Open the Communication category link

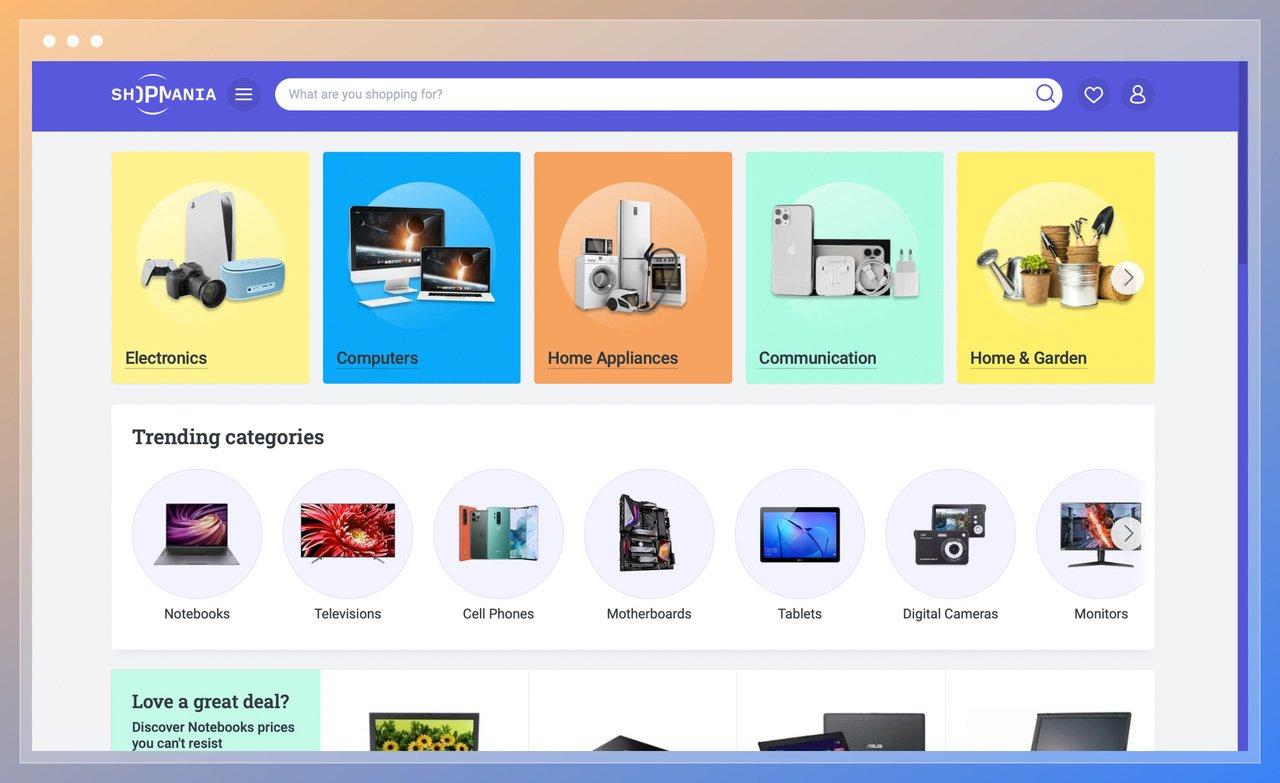coord(817,357)
